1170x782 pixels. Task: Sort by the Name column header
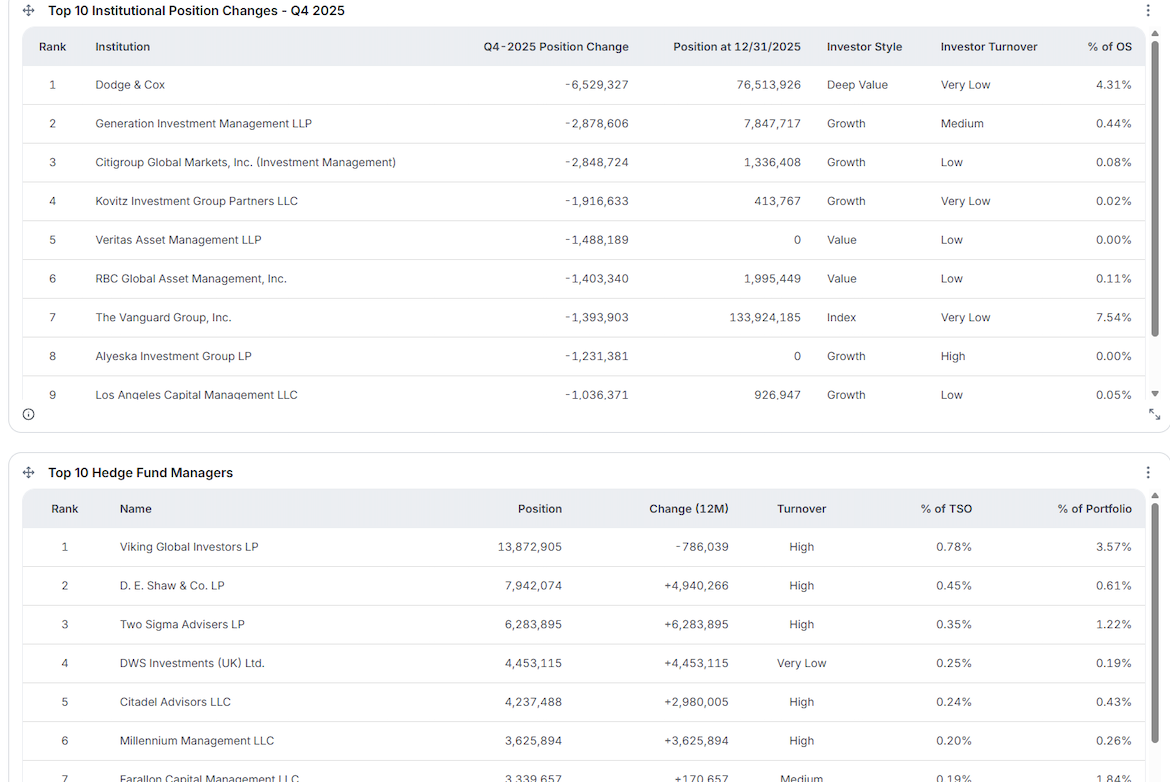pyautogui.click(x=136, y=508)
